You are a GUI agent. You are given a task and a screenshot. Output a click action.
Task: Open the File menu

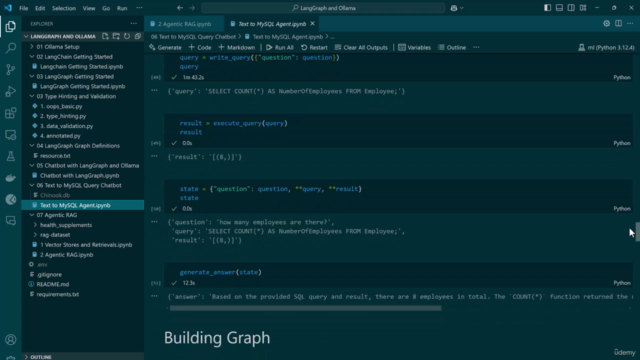[x=24, y=8]
